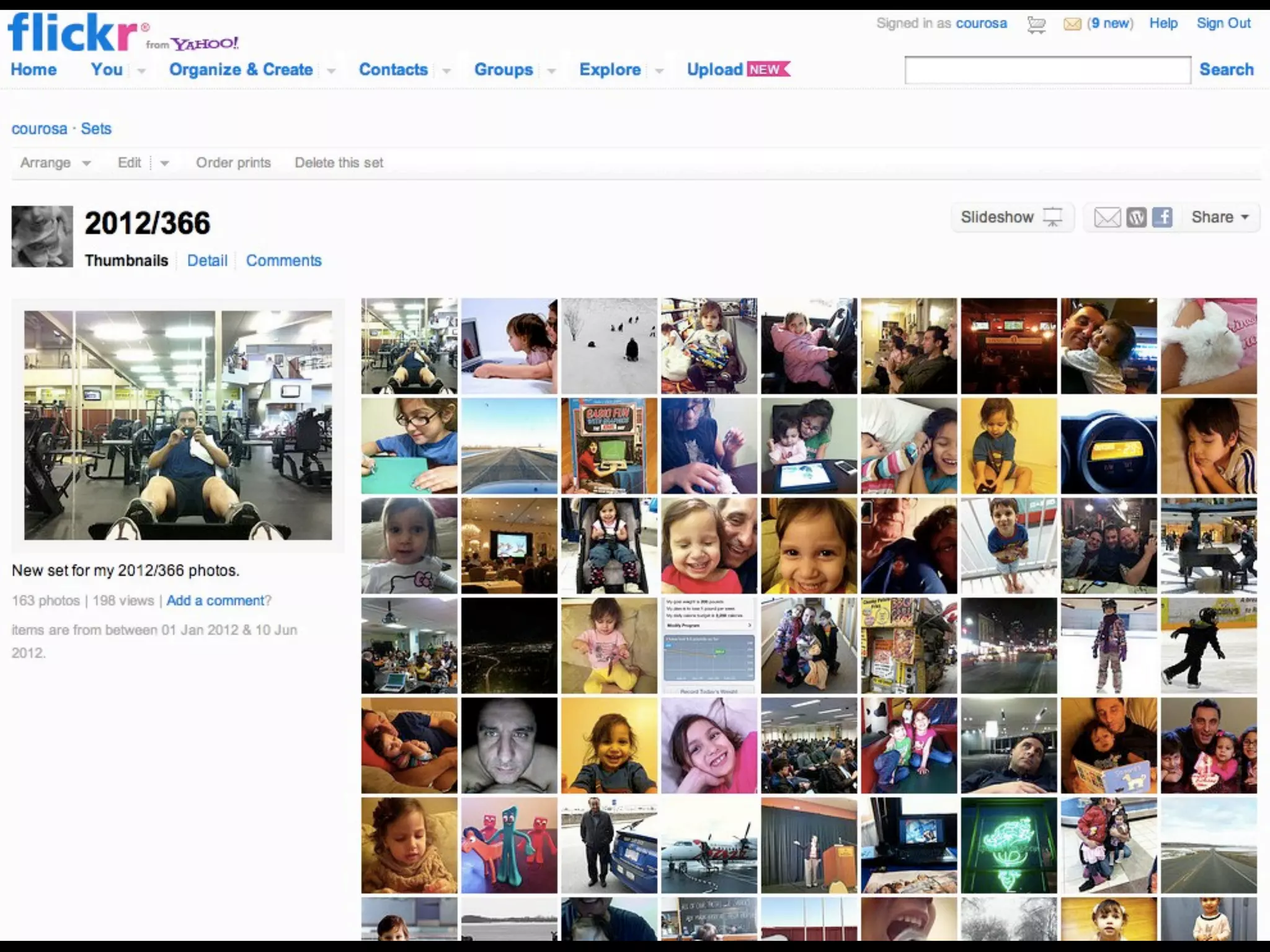Share set to Facebook icon
Viewport: 1270px width, 952px height.
(1162, 218)
